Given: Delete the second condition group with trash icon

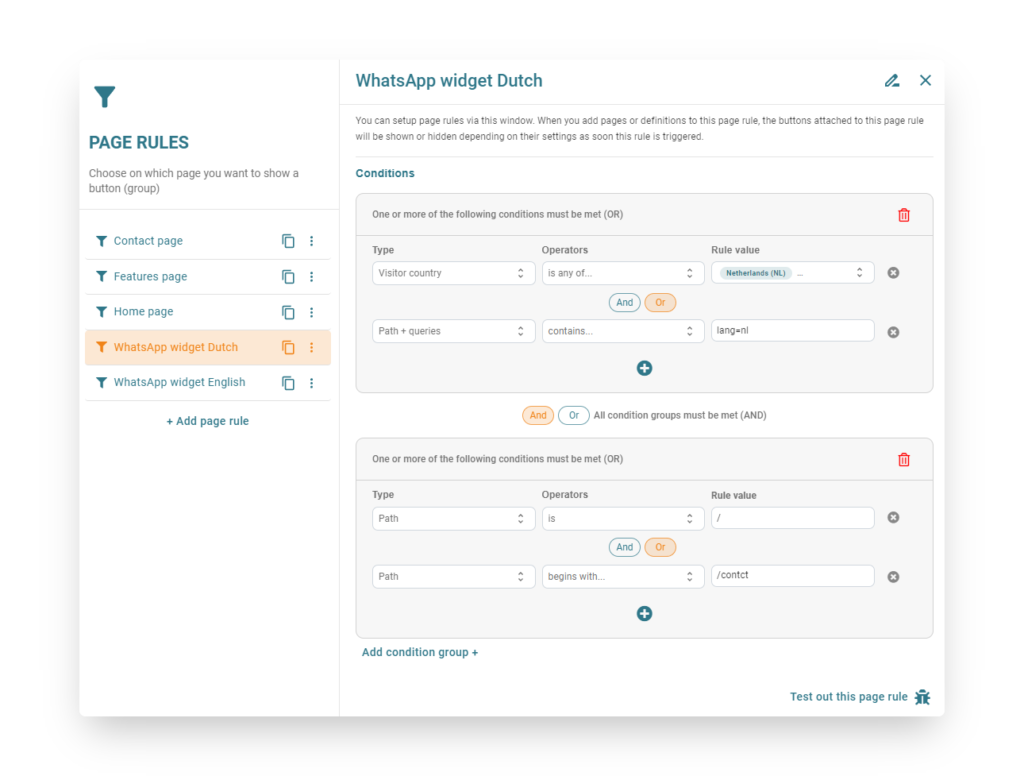Looking at the screenshot, I should coord(904,460).
